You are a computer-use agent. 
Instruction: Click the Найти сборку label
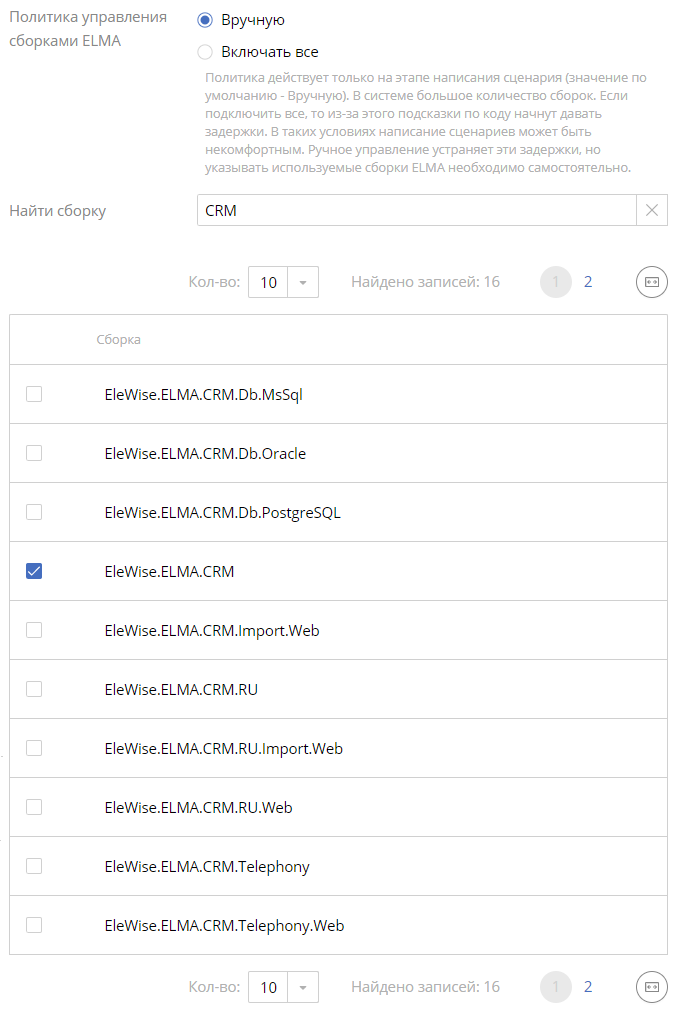pos(57,211)
